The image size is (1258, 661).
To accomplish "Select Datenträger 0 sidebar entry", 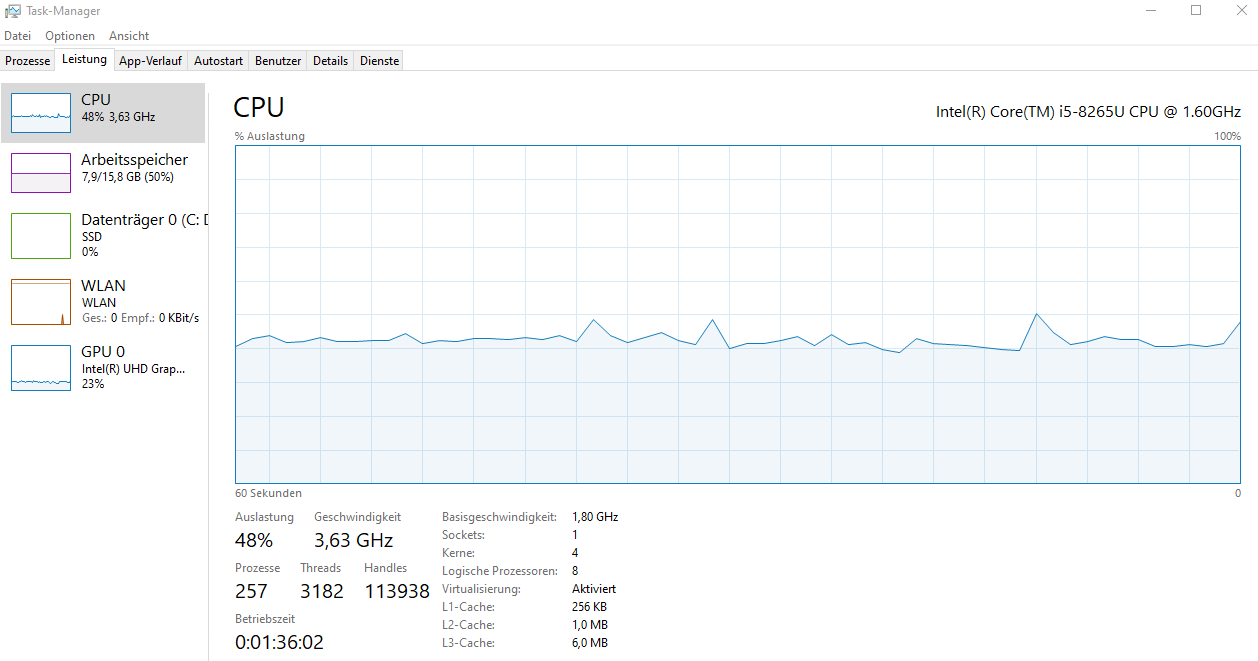I will [x=103, y=236].
